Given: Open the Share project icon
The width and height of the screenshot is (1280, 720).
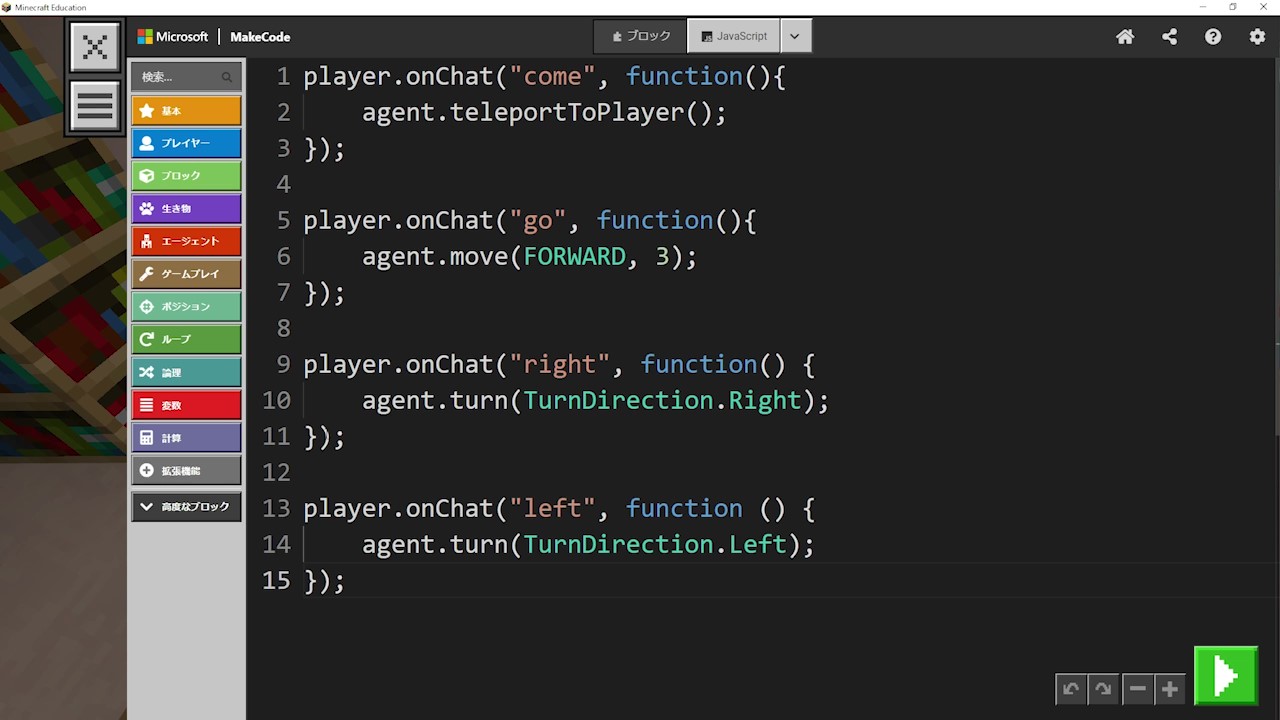Looking at the screenshot, I should click(1169, 37).
